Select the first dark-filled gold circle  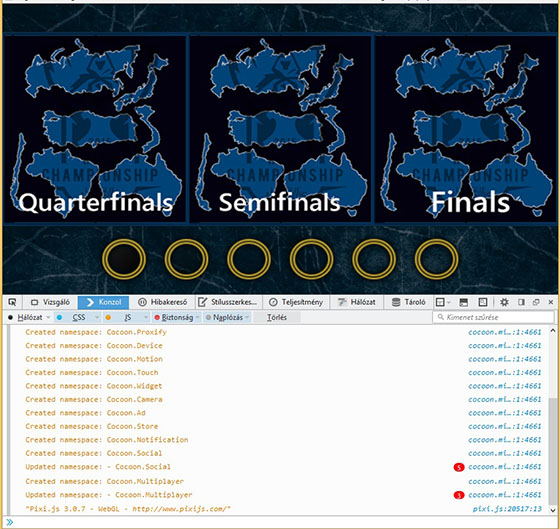coord(124,259)
